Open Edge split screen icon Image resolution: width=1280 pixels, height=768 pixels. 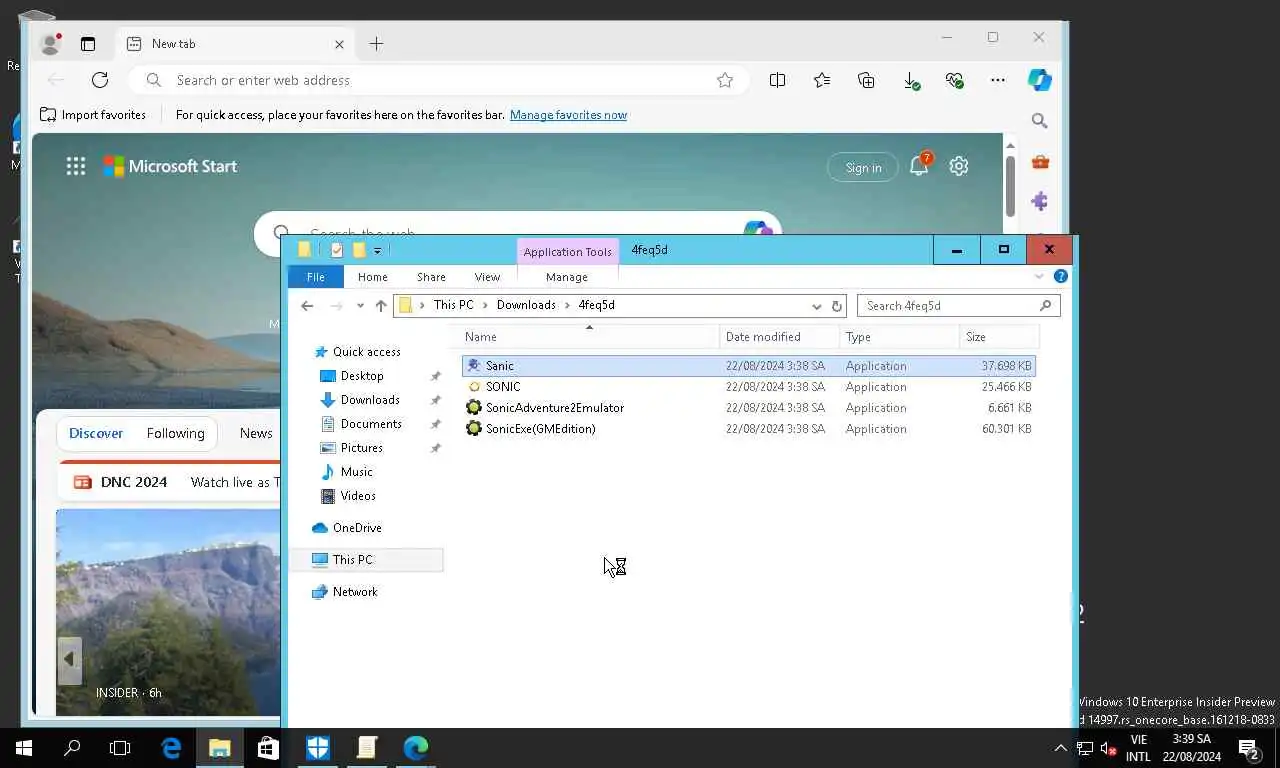[x=777, y=80]
